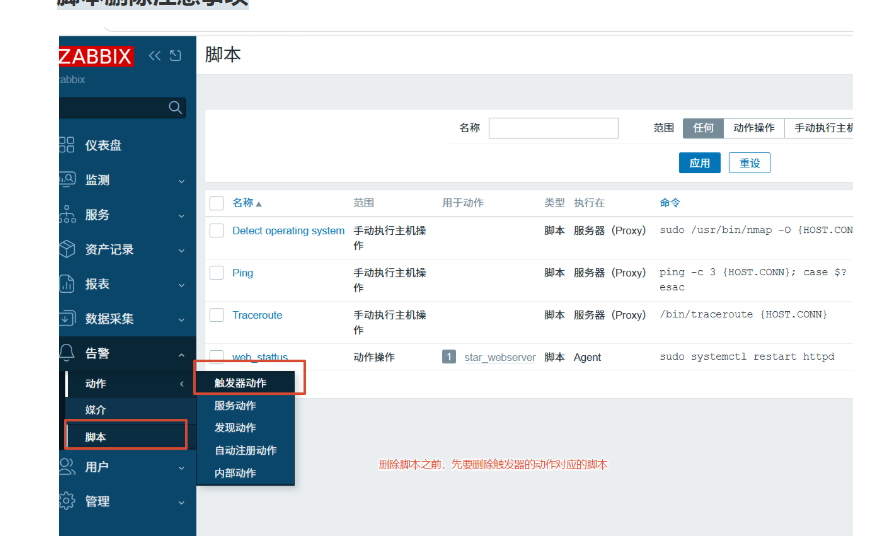This screenshot has height=536, width=889.
Task: Check the Traceroute row checkbox
Action: pyautogui.click(x=217, y=315)
